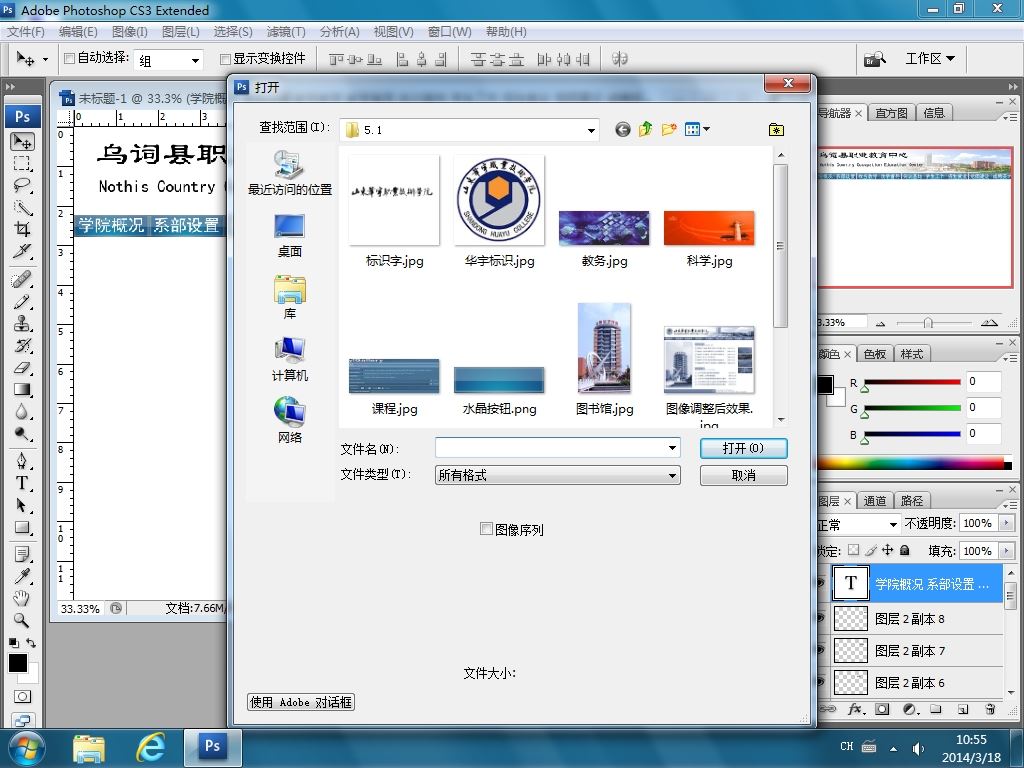Click the 使用 Adobe 对话框 button
The image size is (1024, 768).
pyautogui.click(x=301, y=702)
